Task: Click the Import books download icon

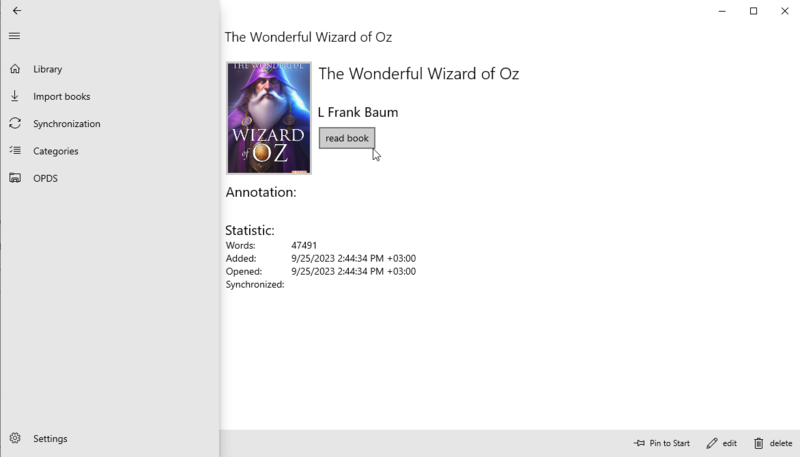Action: coord(15,96)
